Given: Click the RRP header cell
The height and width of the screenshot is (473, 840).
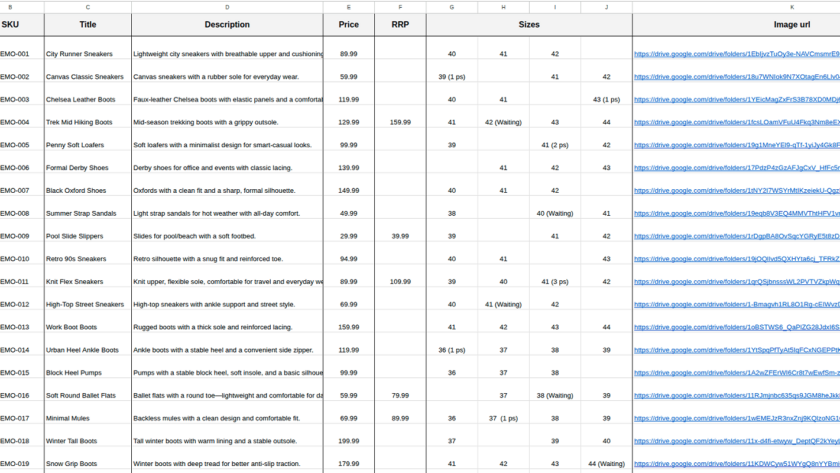Looking at the screenshot, I should point(400,25).
